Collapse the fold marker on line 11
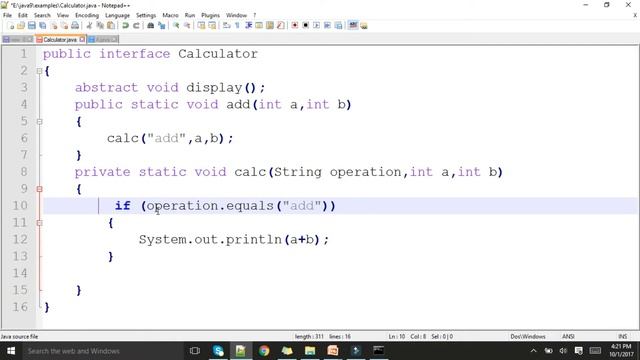 tap(39, 223)
